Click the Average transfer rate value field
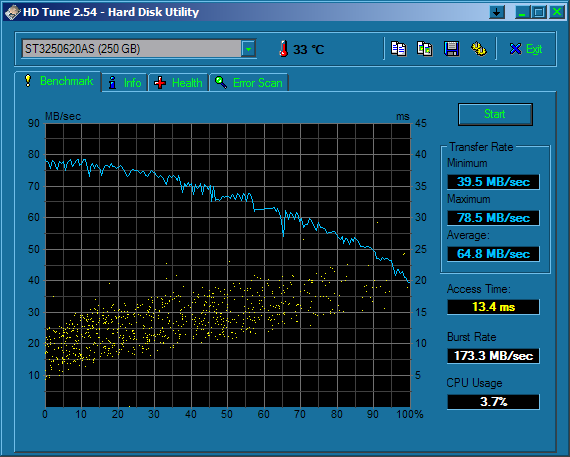The image size is (570, 457). pyautogui.click(x=493, y=253)
